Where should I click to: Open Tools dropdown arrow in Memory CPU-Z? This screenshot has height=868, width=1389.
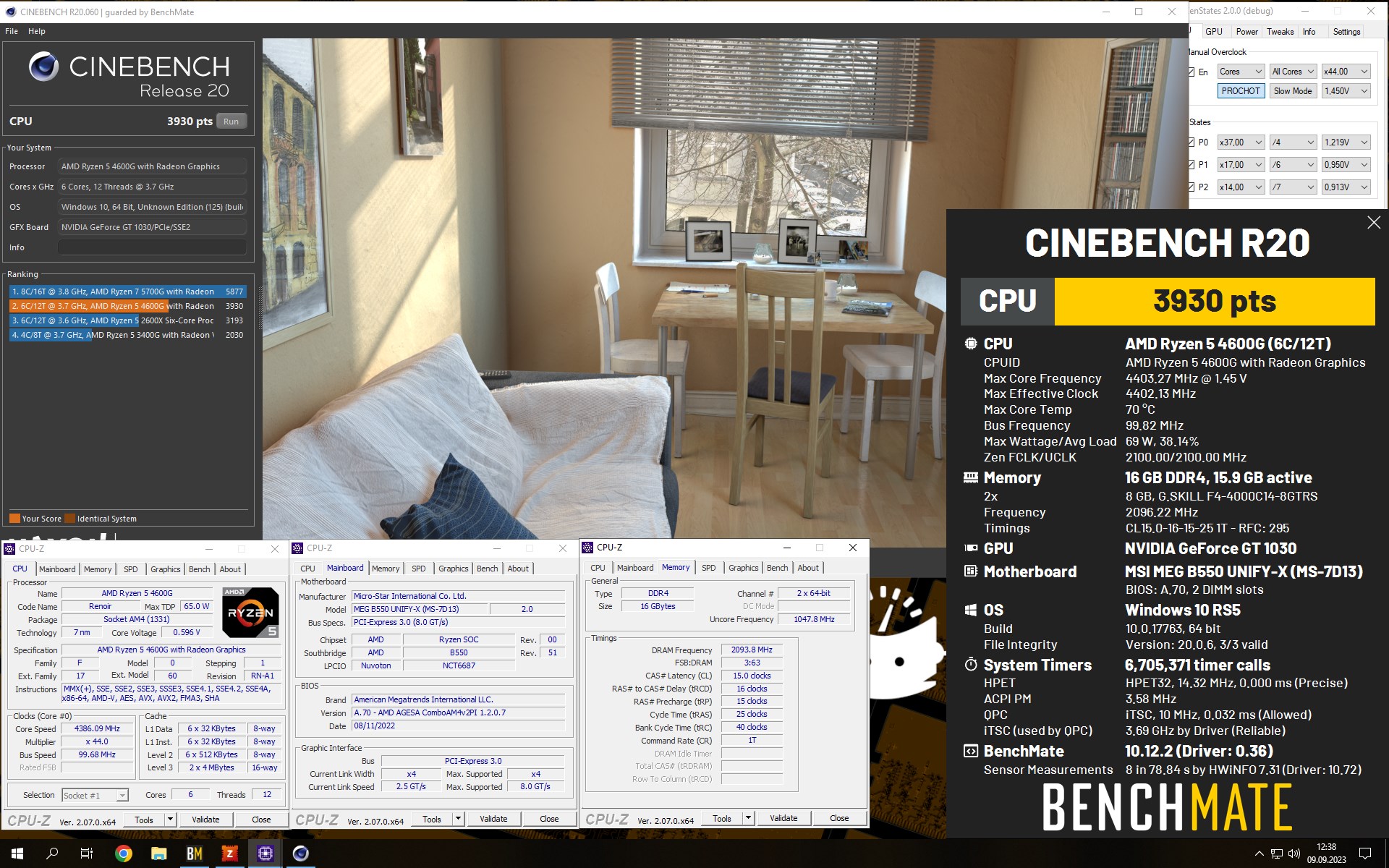(x=749, y=818)
